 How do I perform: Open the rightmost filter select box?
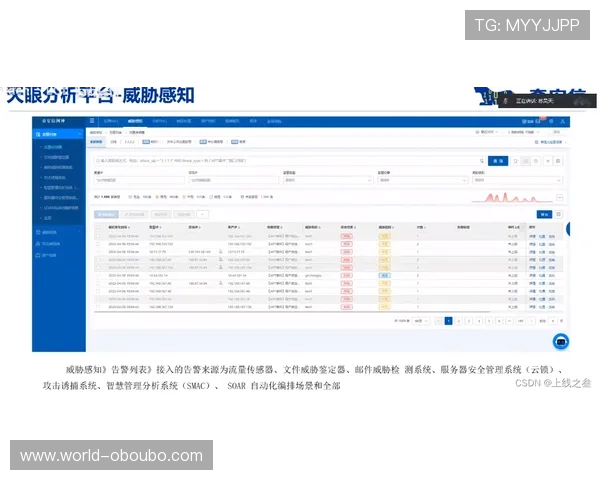(x=518, y=180)
